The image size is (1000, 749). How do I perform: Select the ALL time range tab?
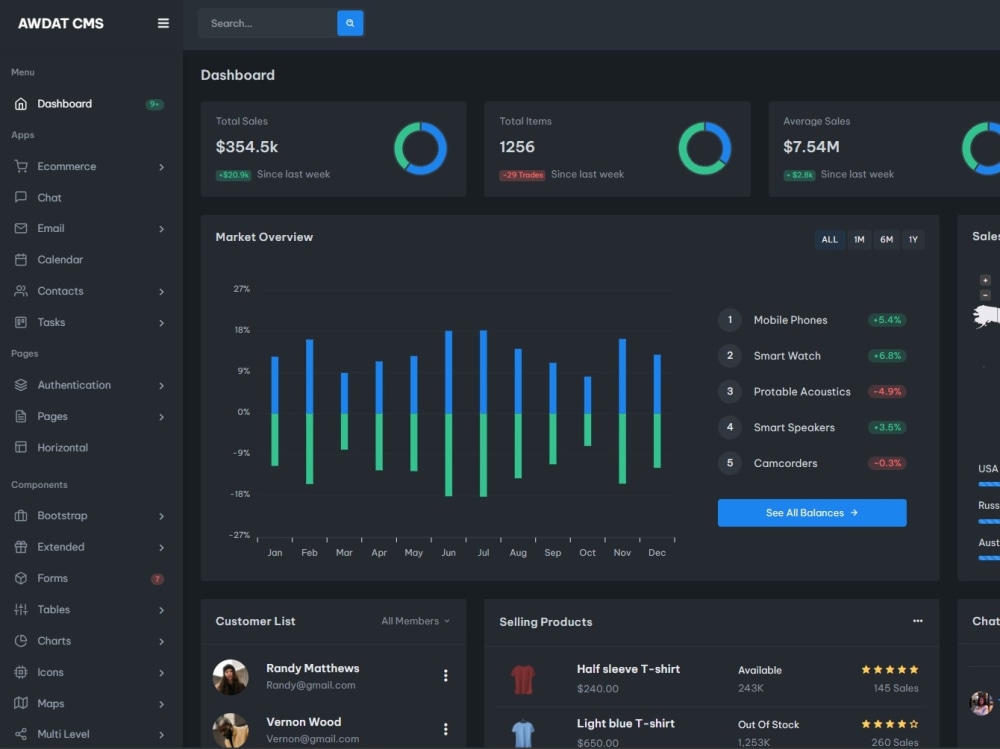click(830, 239)
